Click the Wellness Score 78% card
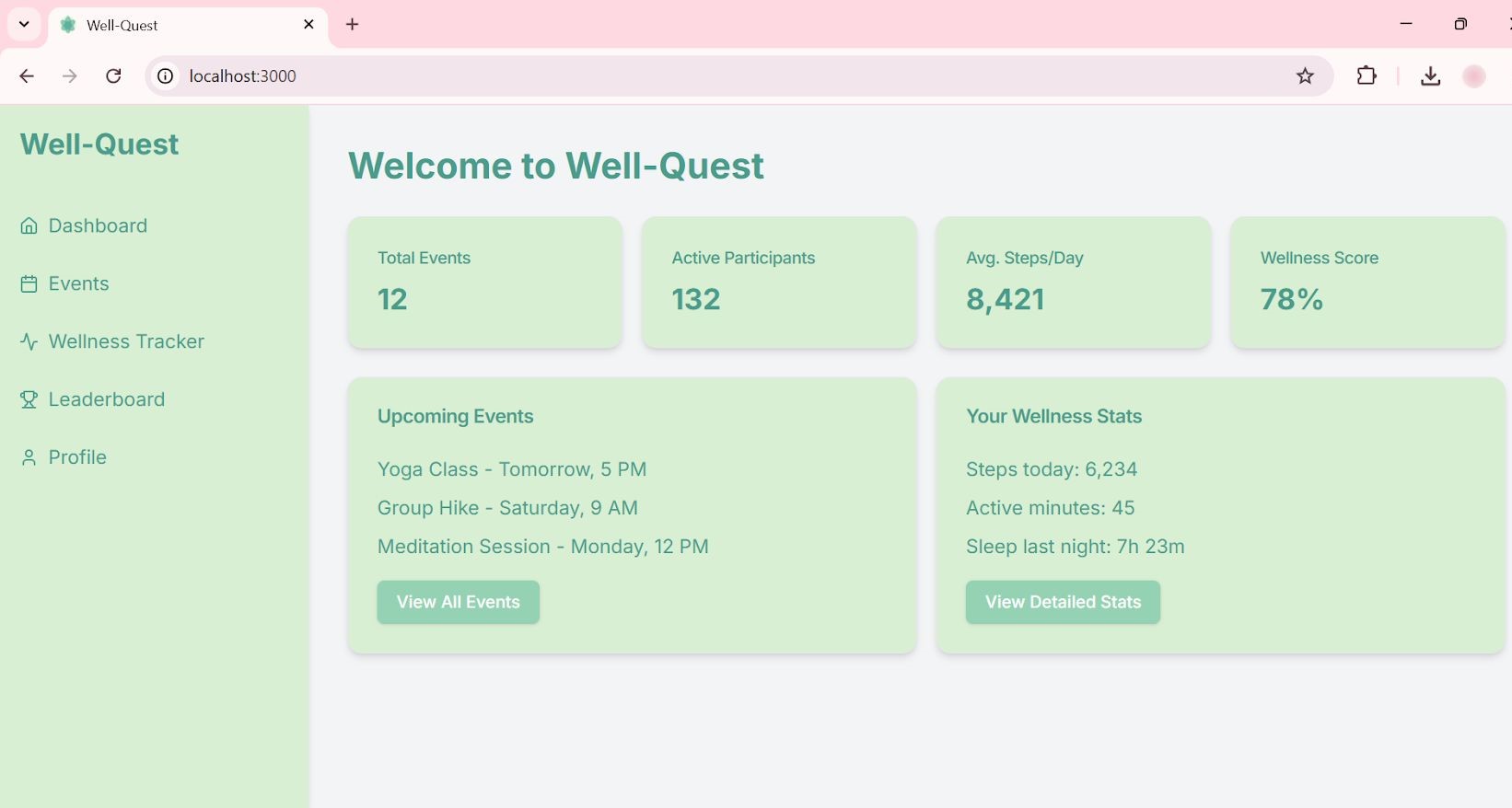1512x808 pixels. (x=1367, y=283)
